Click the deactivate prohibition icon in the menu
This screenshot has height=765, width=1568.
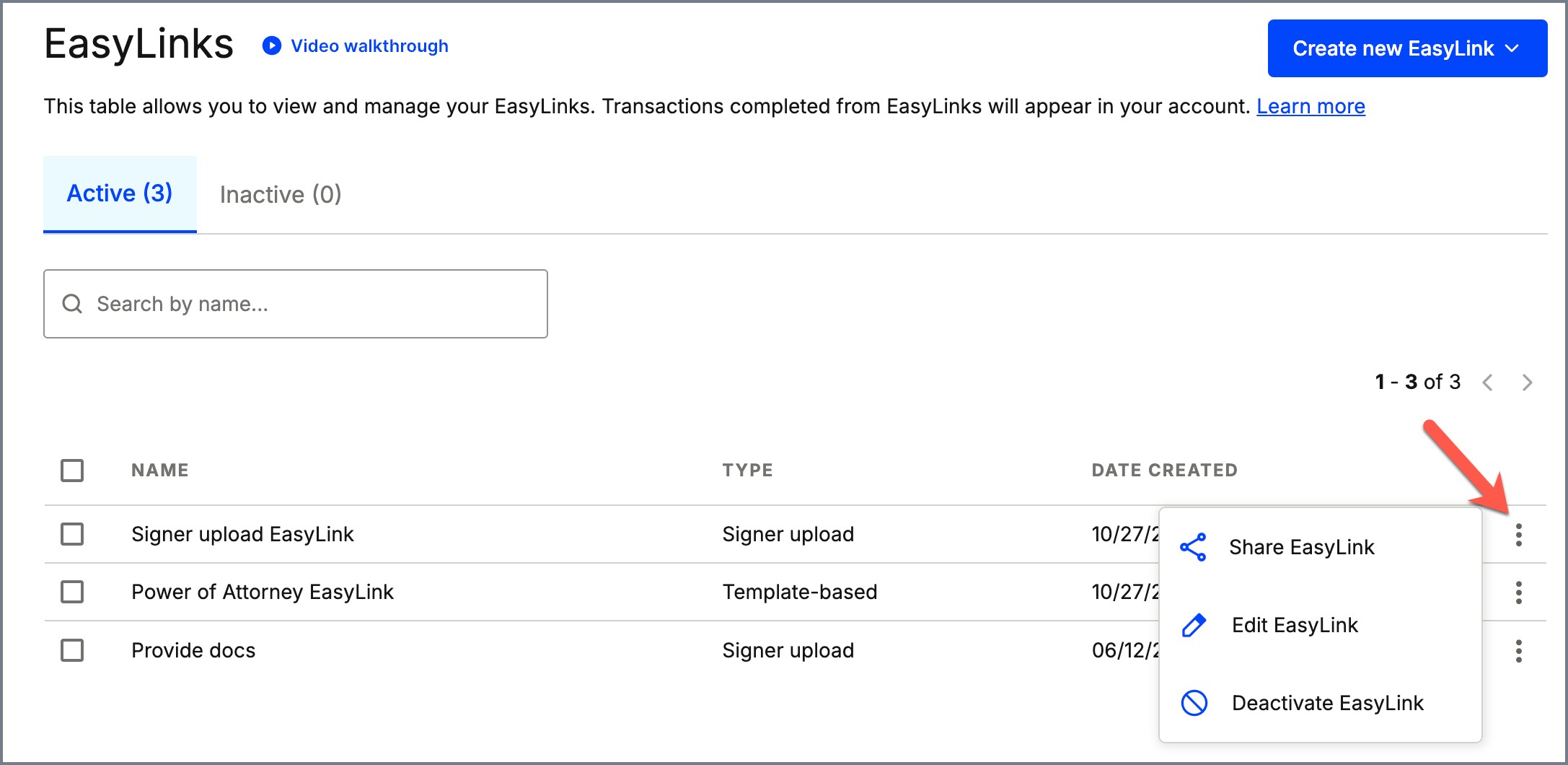(x=1194, y=703)
